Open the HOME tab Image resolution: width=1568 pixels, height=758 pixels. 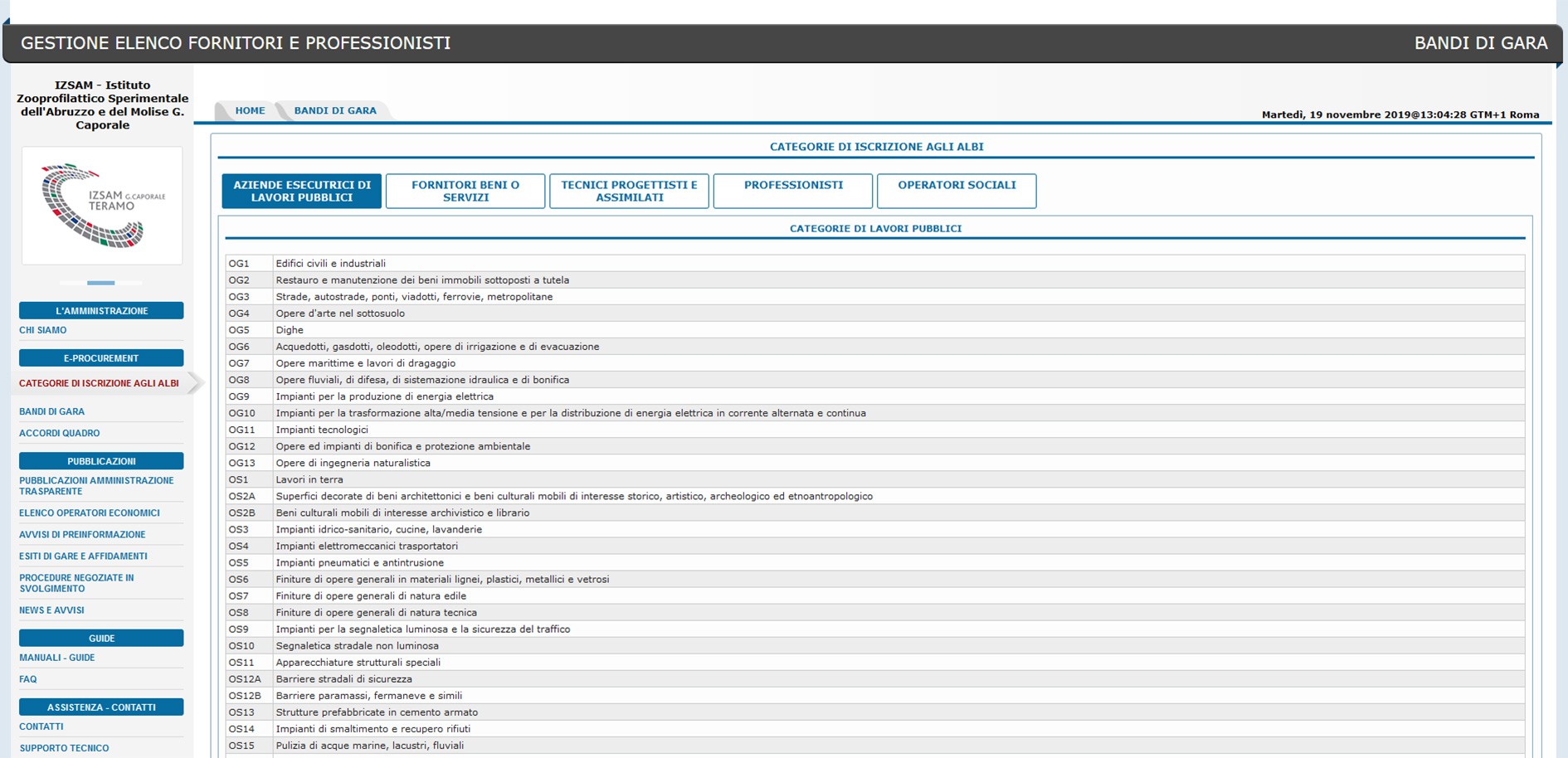[250, 110]
